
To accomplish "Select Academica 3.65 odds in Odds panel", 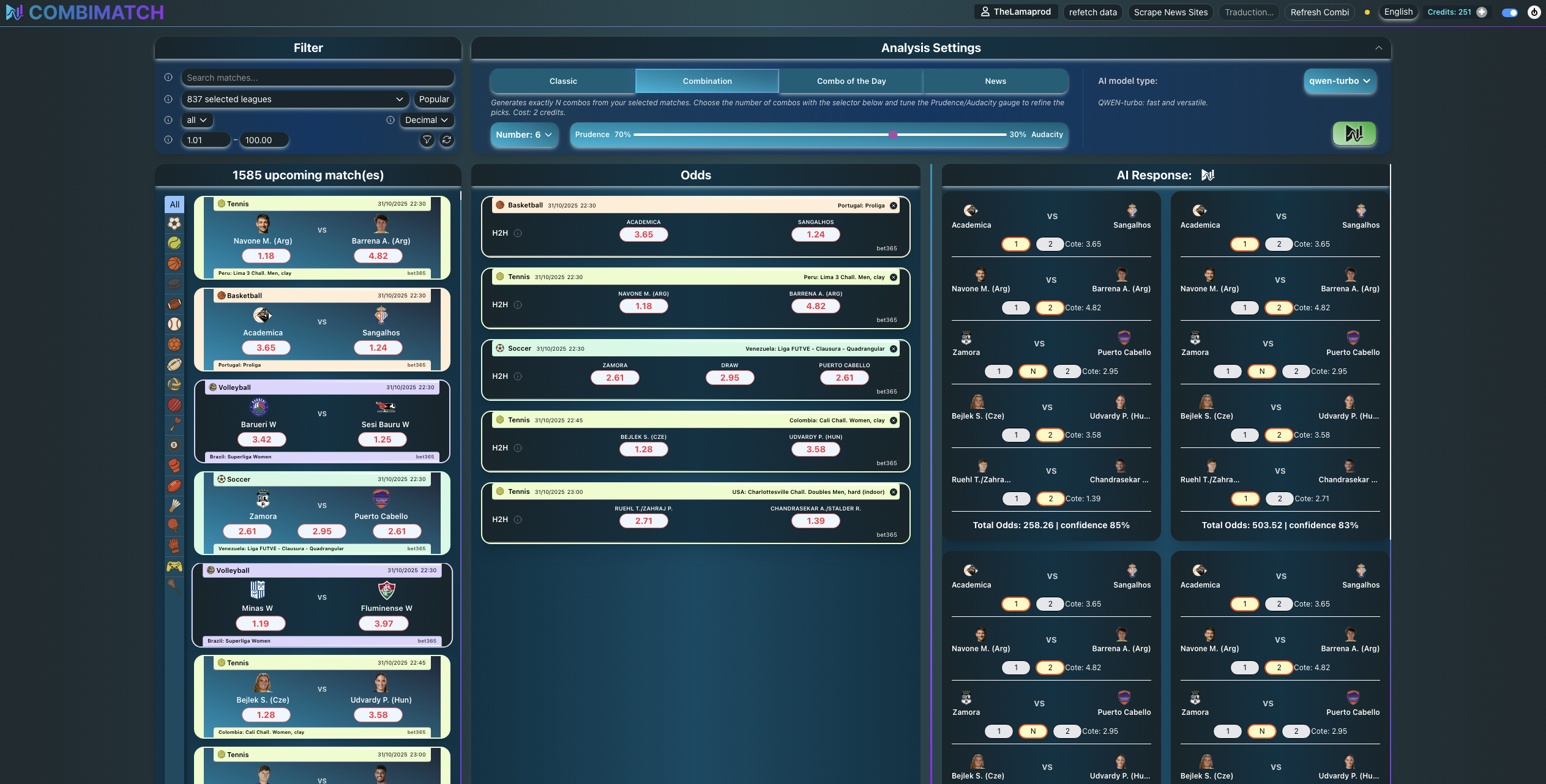I will 643,234.
